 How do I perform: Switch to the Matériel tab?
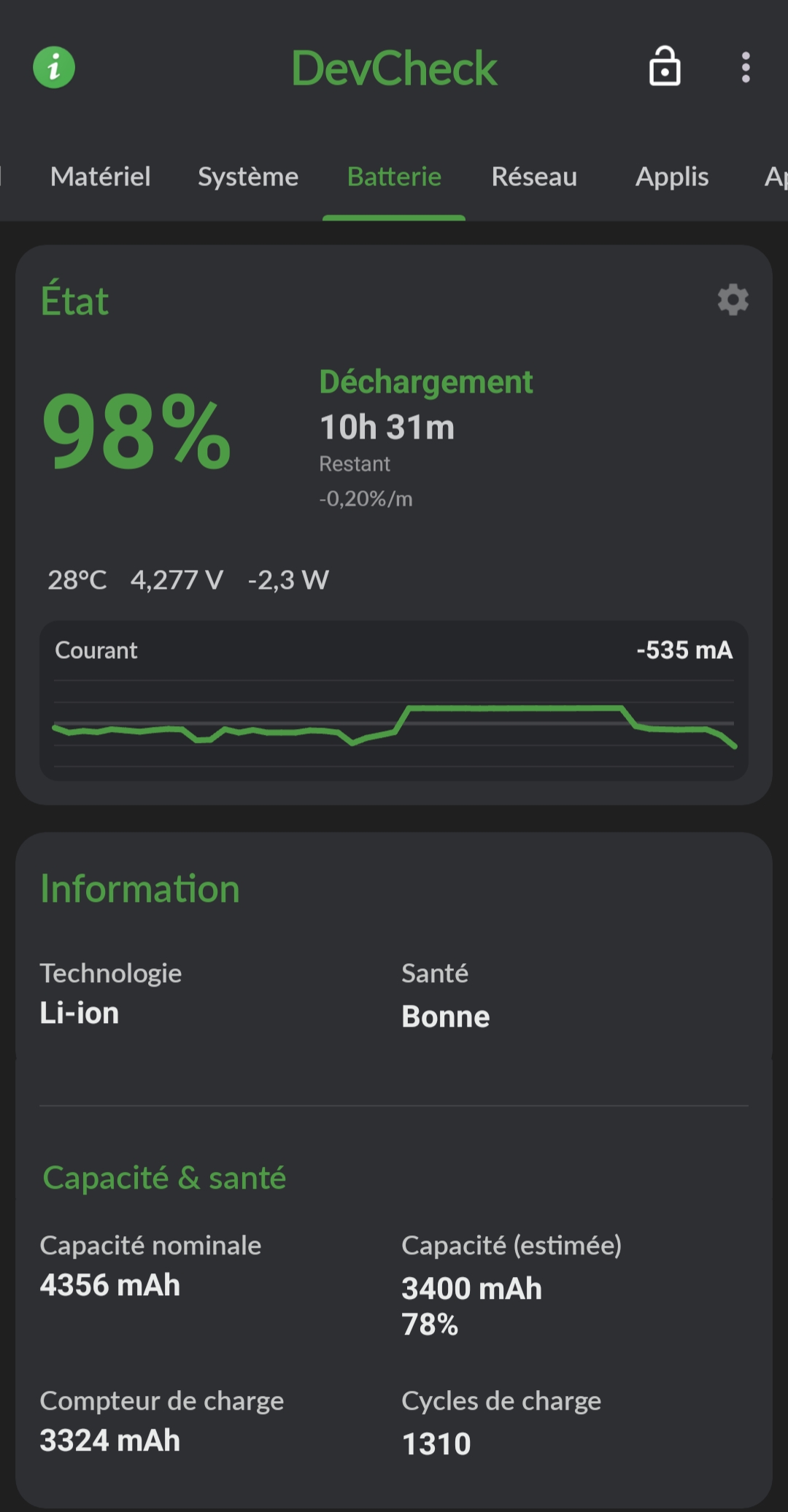pos(101,177)
